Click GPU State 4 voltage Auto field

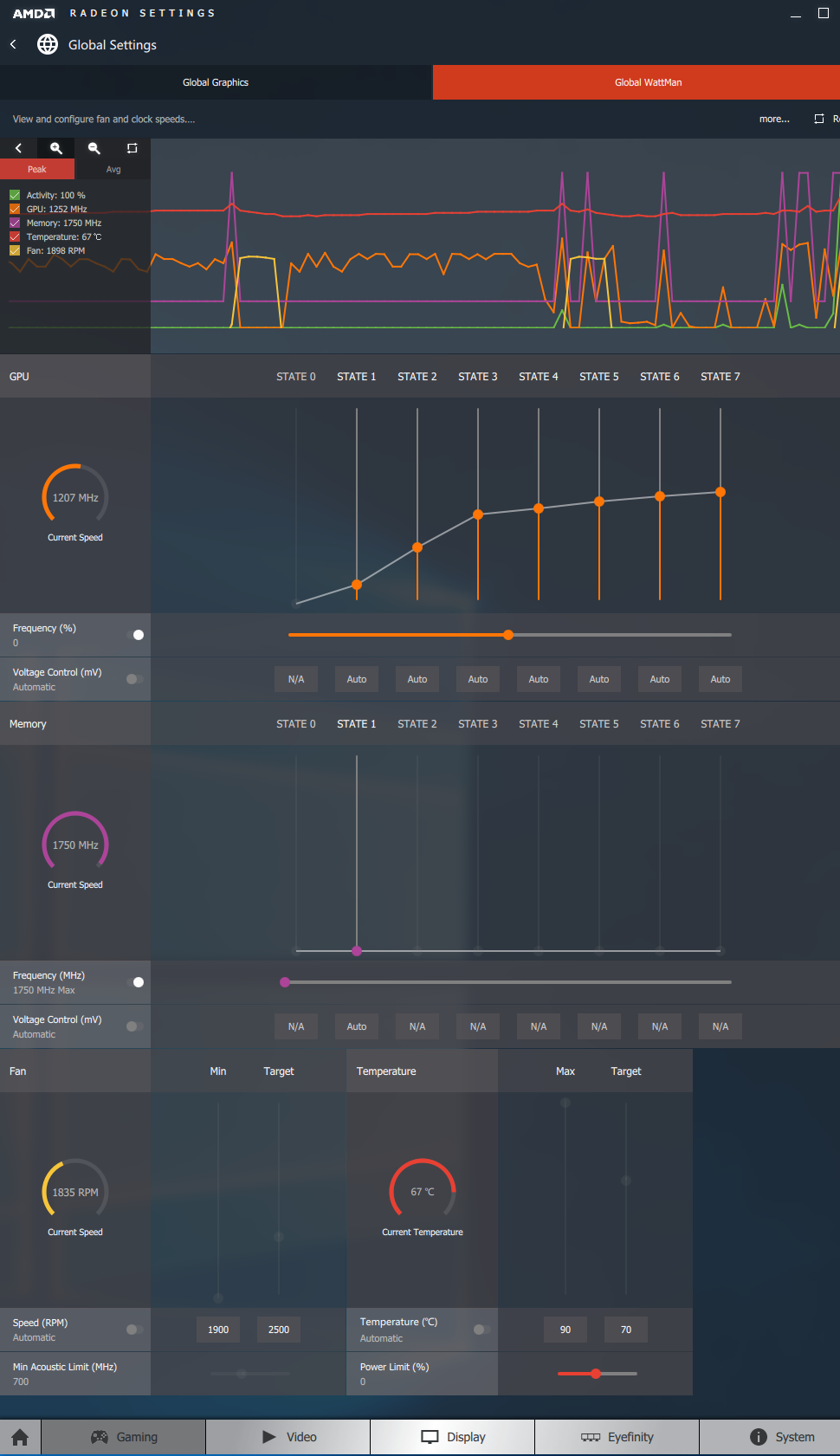point(539,679)
